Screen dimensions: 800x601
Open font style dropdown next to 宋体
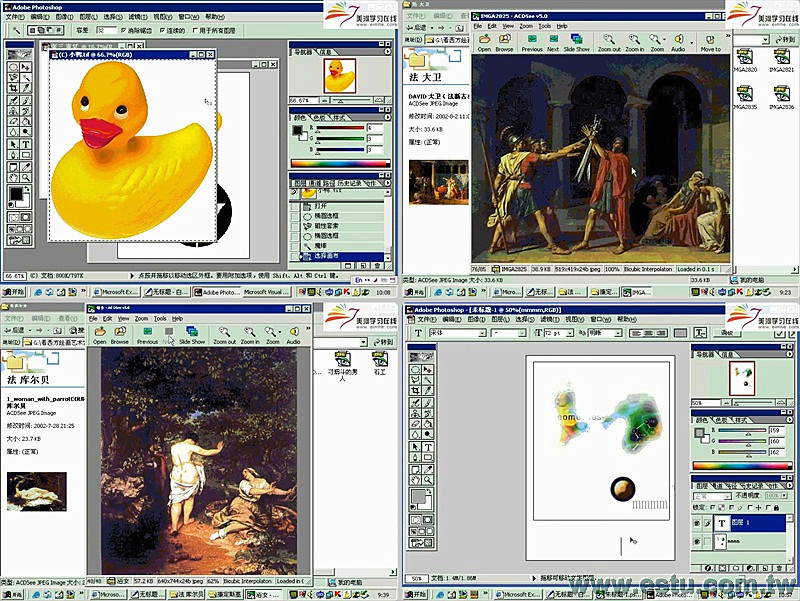coord(521,333)
